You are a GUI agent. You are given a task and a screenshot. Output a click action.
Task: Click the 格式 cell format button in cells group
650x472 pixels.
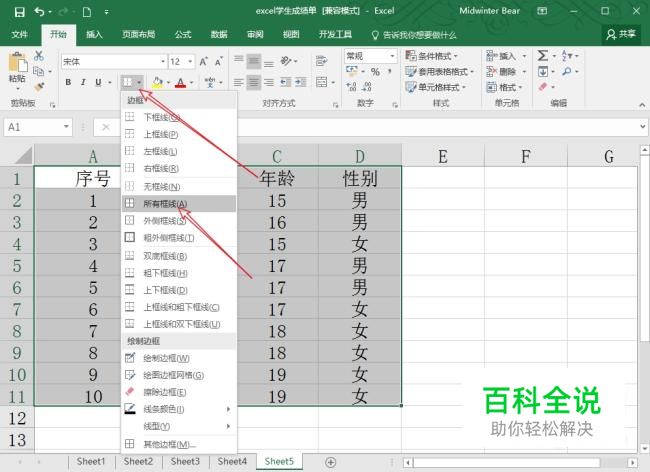[504, 87]
